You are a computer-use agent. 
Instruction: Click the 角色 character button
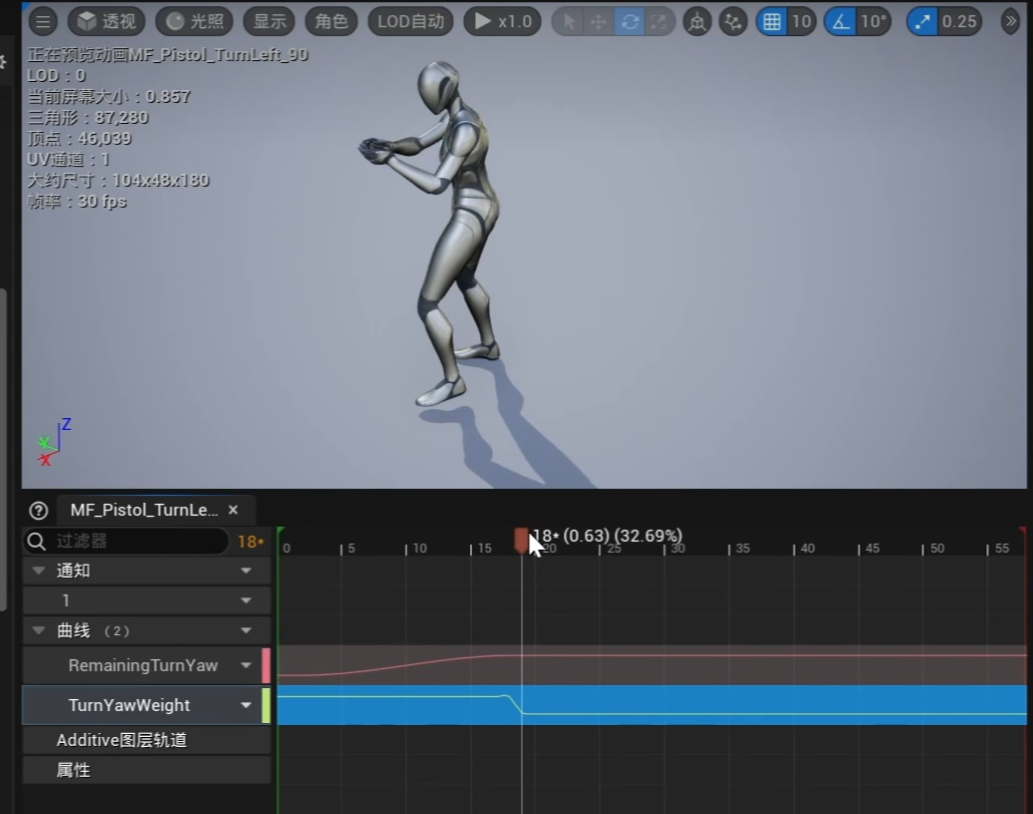[x=331, y=21]
